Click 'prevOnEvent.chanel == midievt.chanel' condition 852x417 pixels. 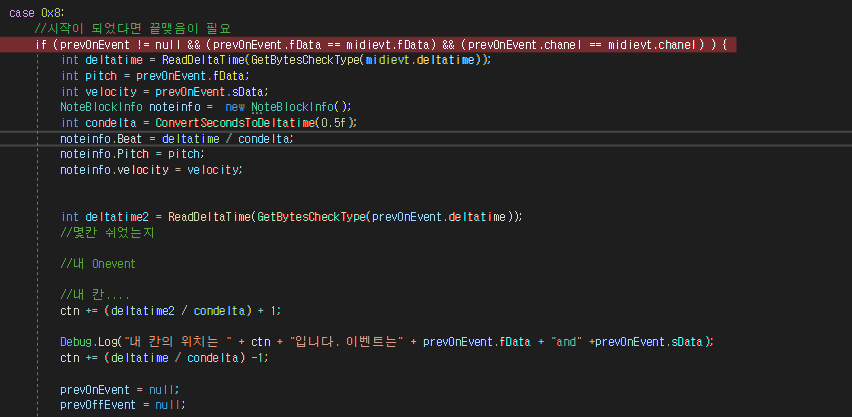[x=586, y=45]
